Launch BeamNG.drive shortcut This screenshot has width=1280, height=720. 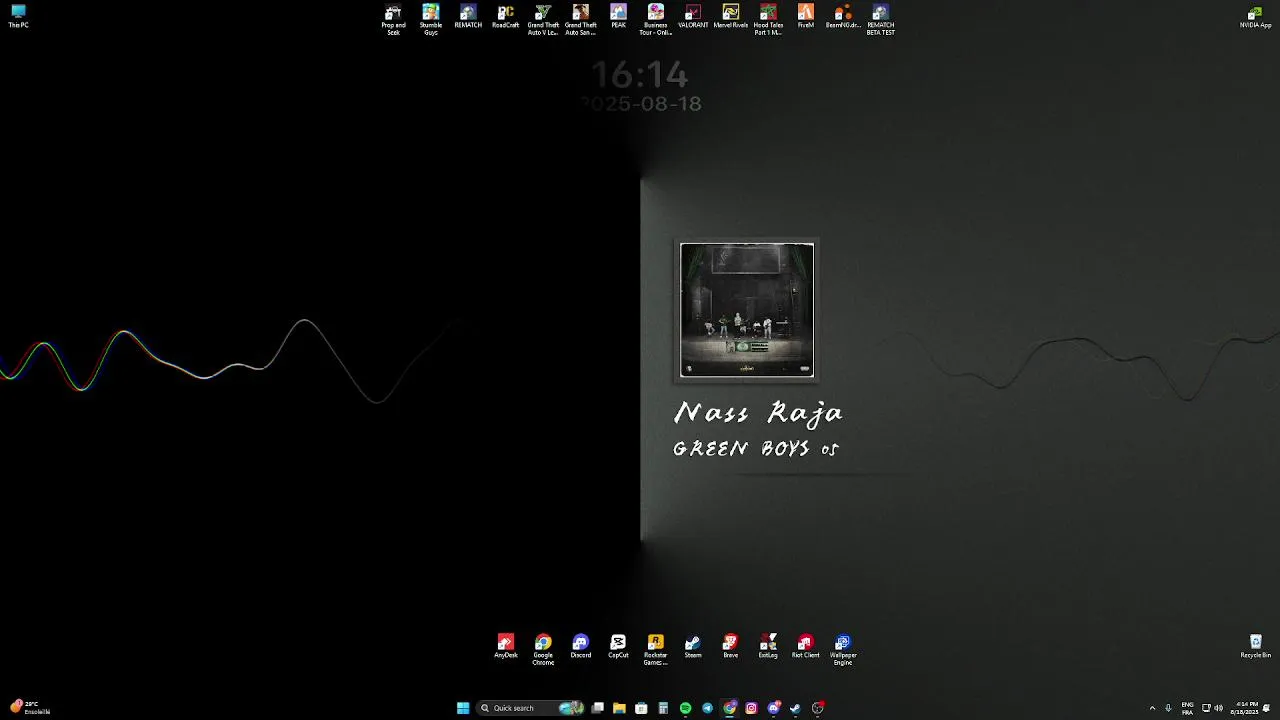point(843,16)
